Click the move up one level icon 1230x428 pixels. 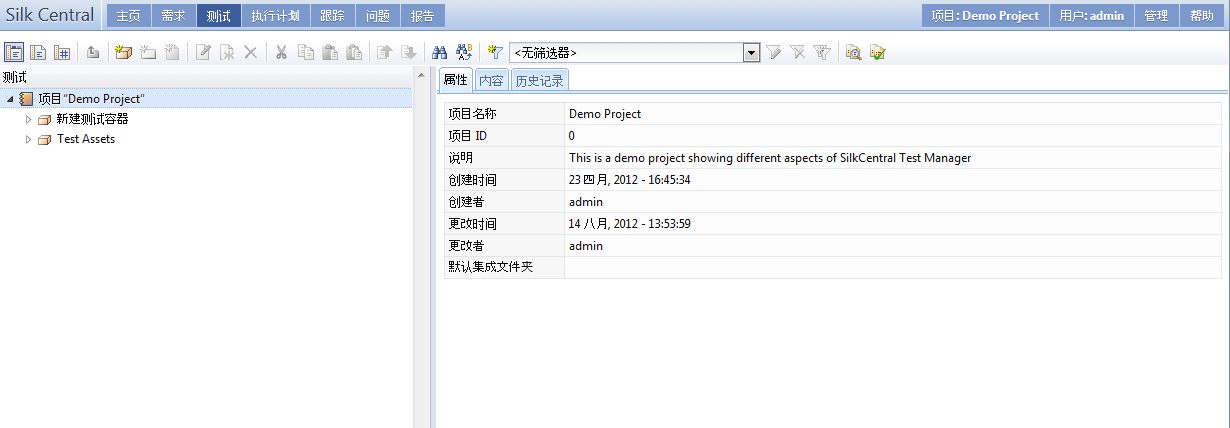pyautogui.click(x=93, y=53)
